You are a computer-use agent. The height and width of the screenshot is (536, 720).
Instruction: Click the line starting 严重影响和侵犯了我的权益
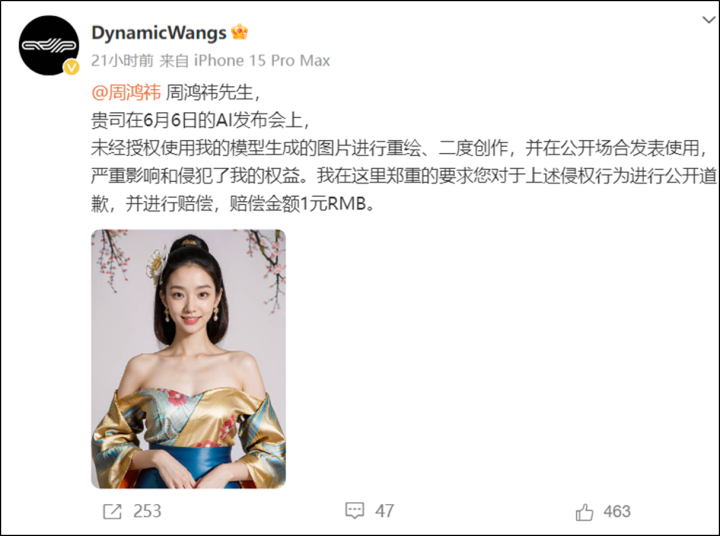(x=404, y=176)
